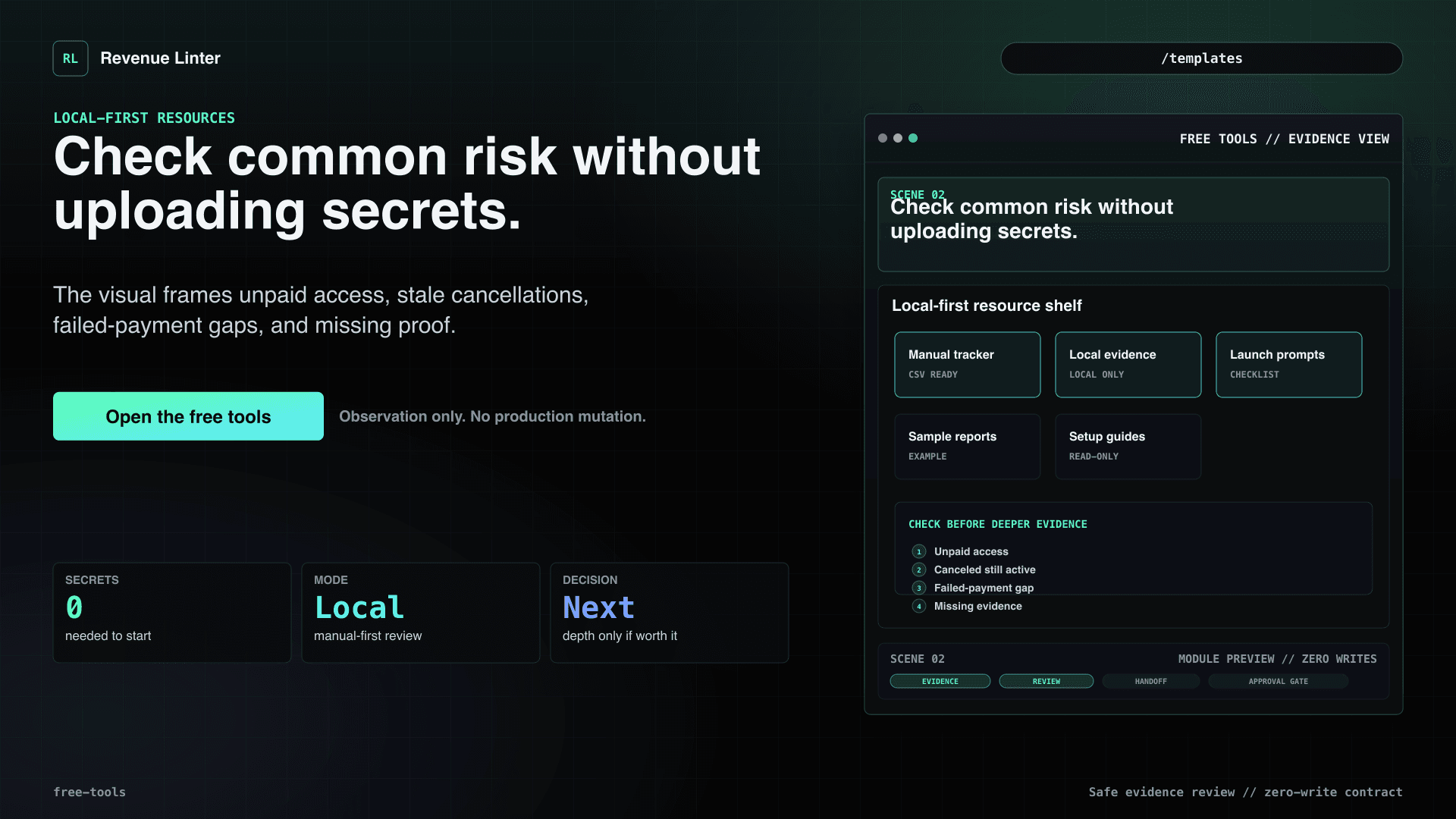The height and width of the screenshot is (819, 1456).
Task: Click the RL logo badge
Action: point(71,58)
